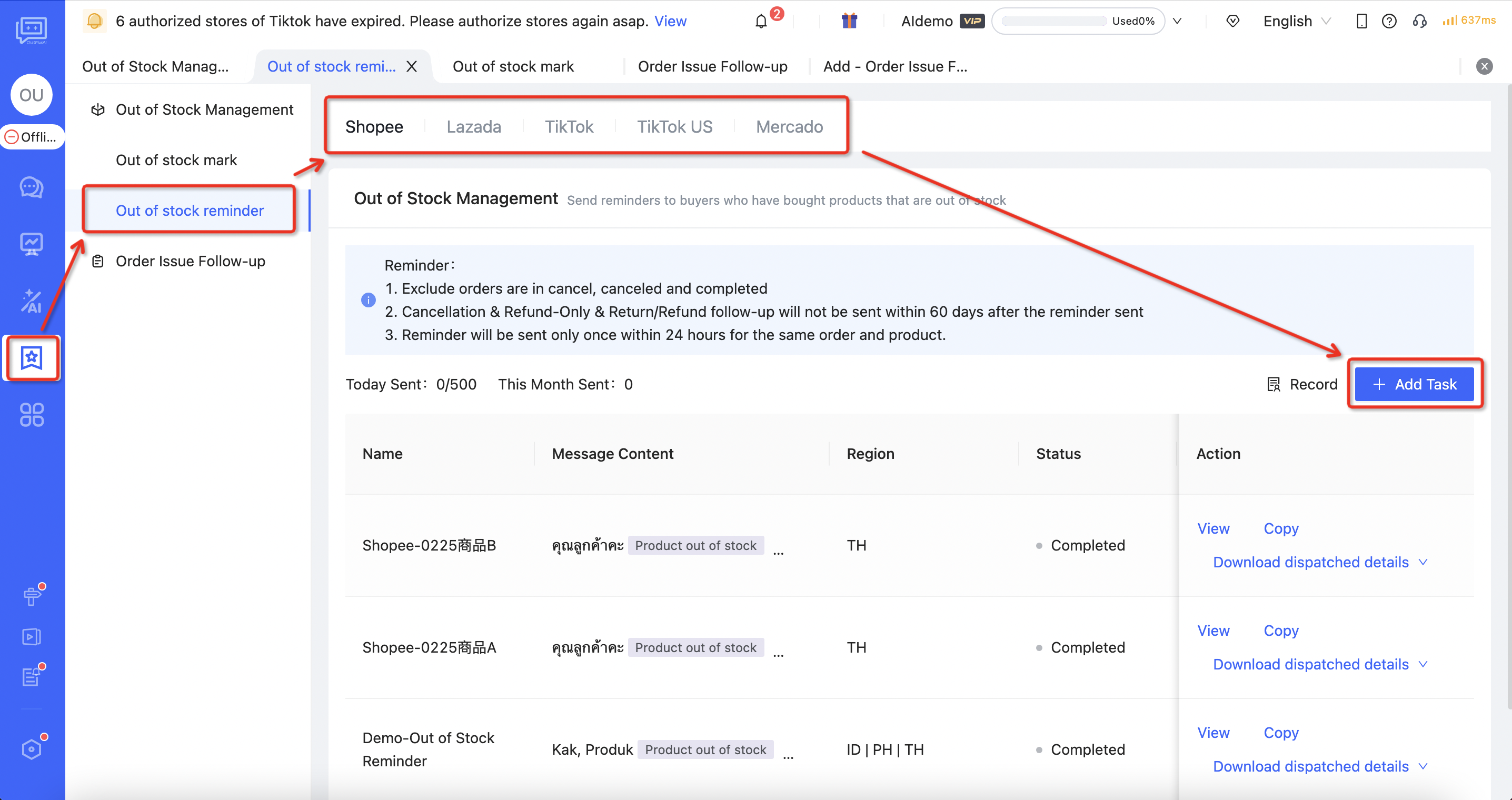Open the settings hexagon sidebar icon
Image resolution: width=1512 pixels, height=800 pixels.
coord(32,749)
